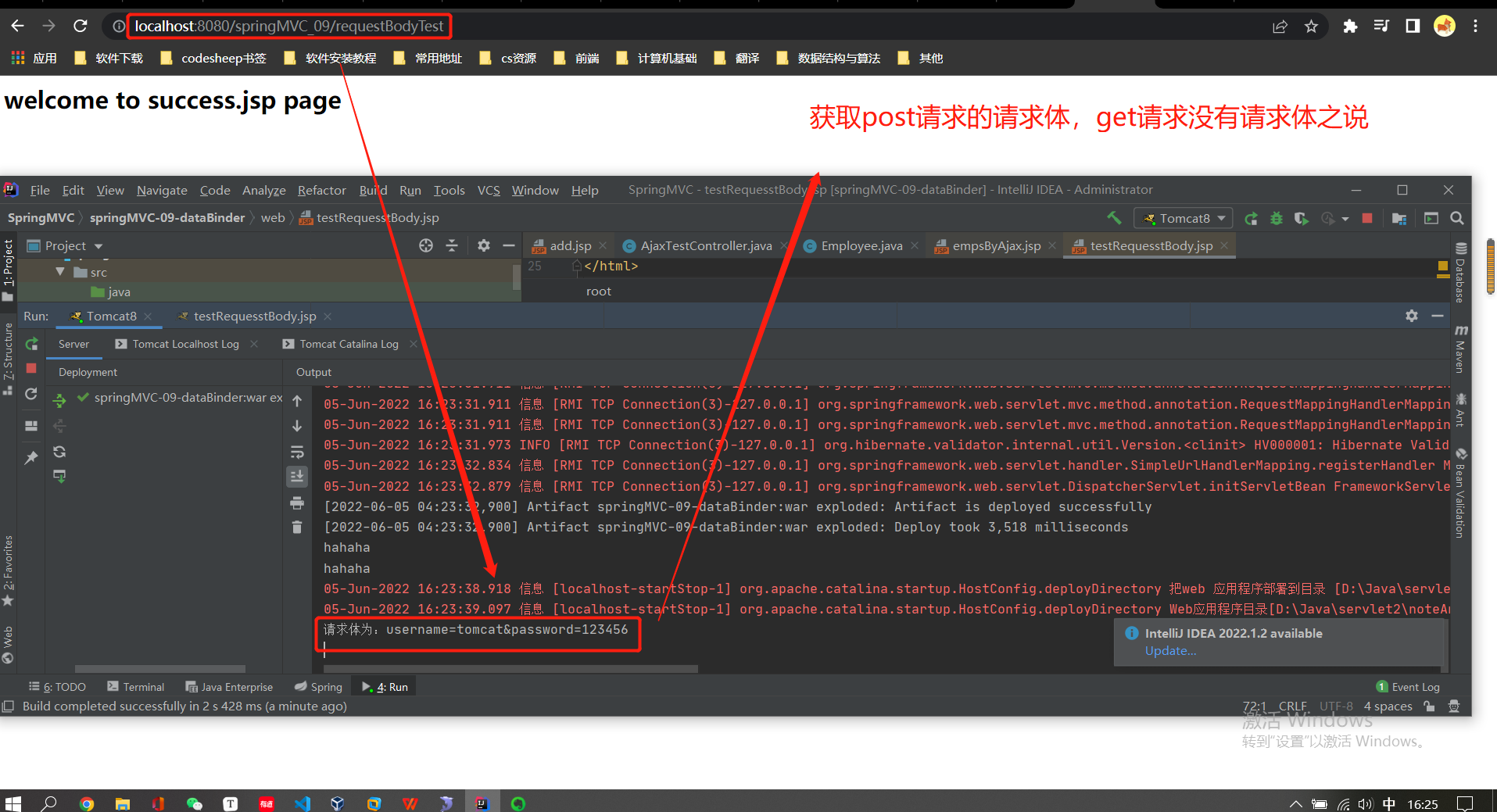Open the 应用 apps shortcut
This screenshot has height=812, width=1497.
tap(34, 58)
